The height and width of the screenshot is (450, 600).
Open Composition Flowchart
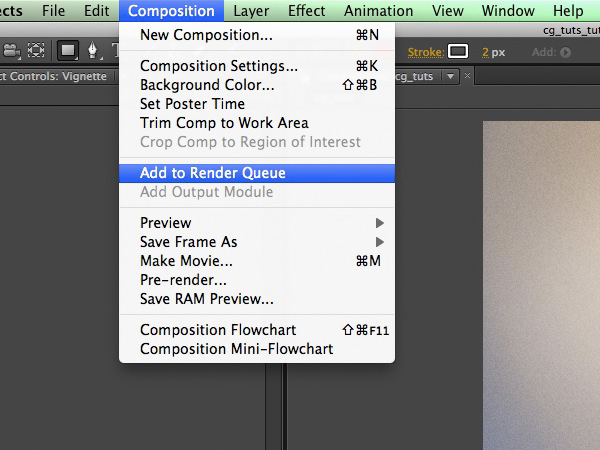257,330
